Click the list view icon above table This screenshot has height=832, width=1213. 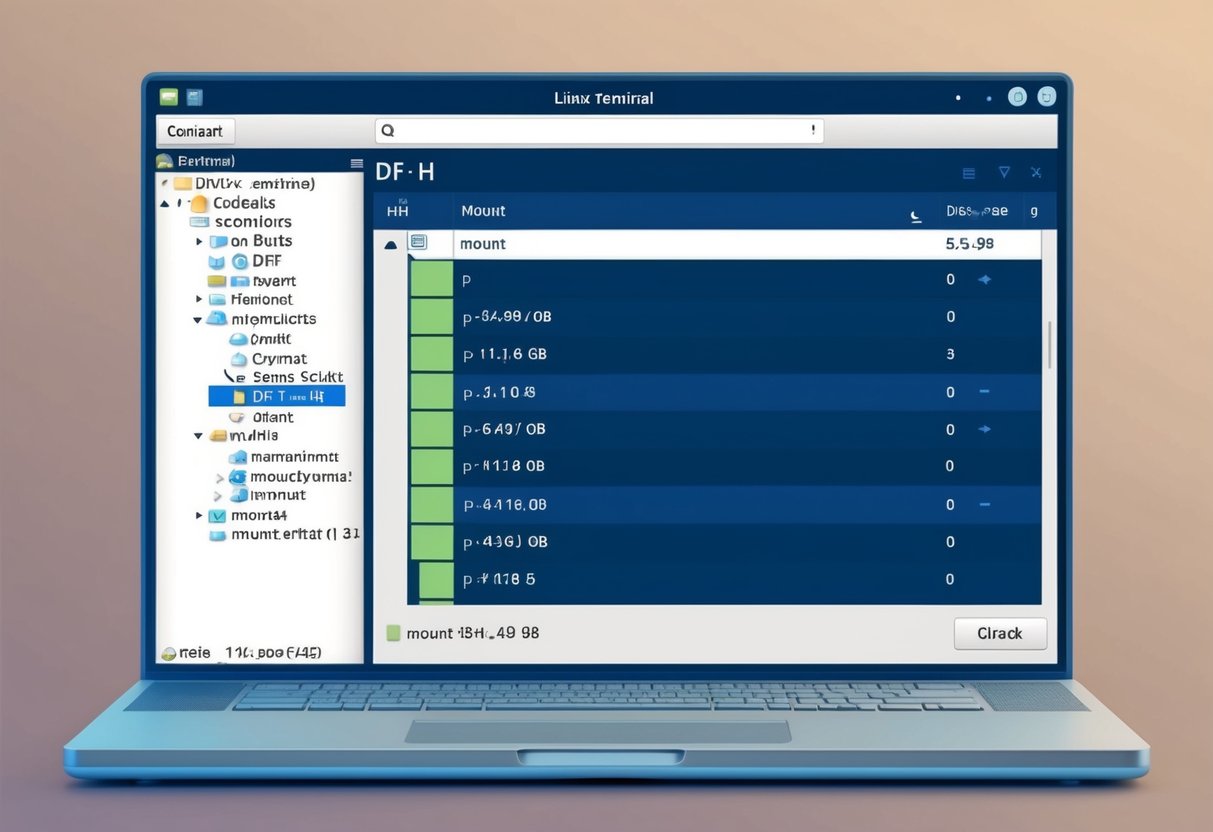coord(968,173)
